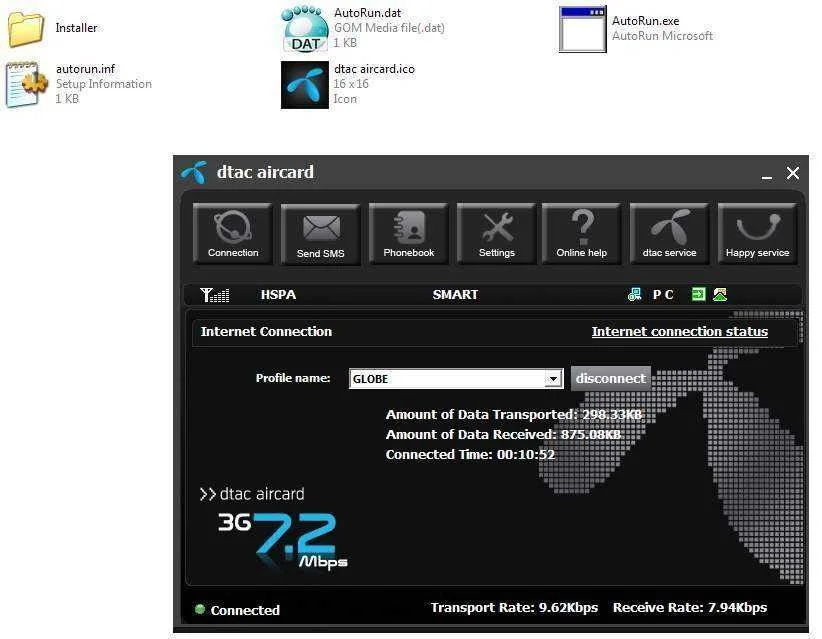Click Amount of Data Received value
822x639 pixels.
tap(591, 435)
